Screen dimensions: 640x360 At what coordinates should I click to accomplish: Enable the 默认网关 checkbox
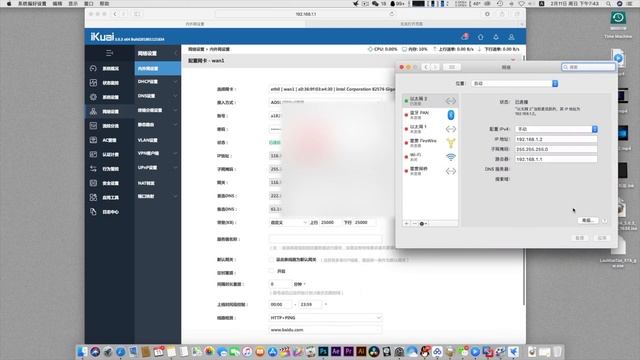[x=271, y=260]
